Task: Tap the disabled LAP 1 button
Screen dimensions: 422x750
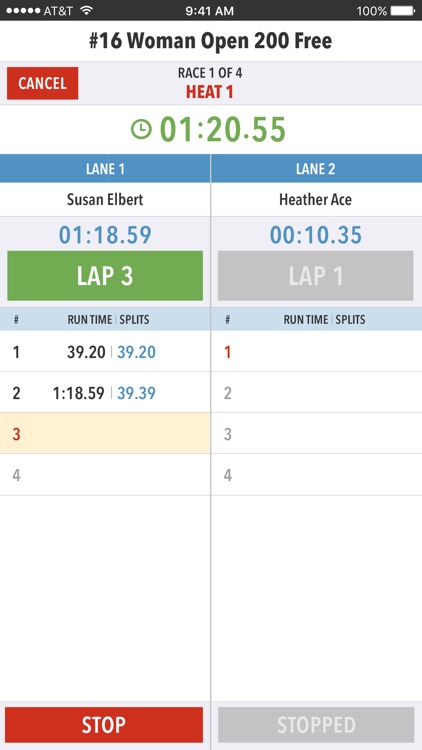Action: tap(316, 276)
